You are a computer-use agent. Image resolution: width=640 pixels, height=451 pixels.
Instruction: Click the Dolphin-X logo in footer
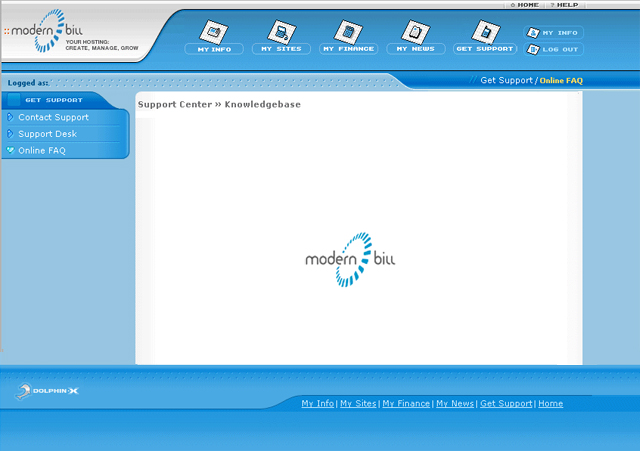point(47,391)
